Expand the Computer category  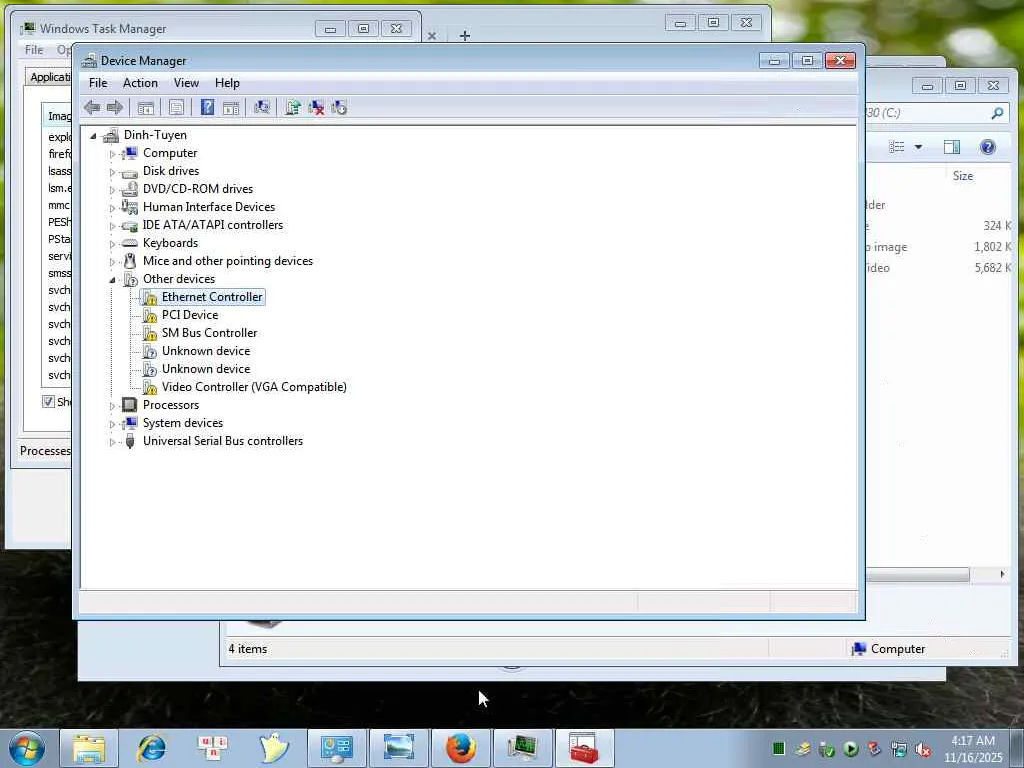[112, 154]
